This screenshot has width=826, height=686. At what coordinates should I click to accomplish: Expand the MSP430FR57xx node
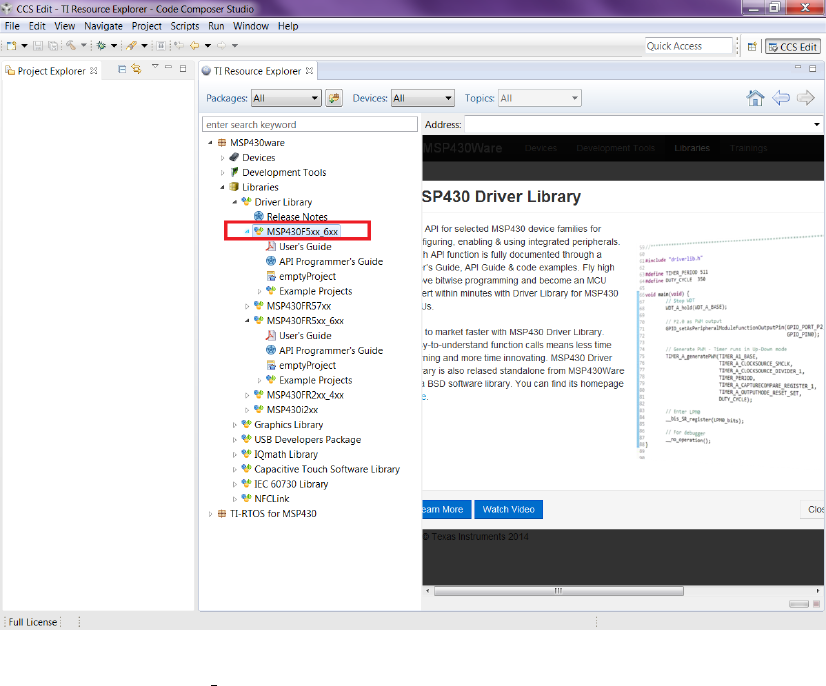(x=247, y=306)
